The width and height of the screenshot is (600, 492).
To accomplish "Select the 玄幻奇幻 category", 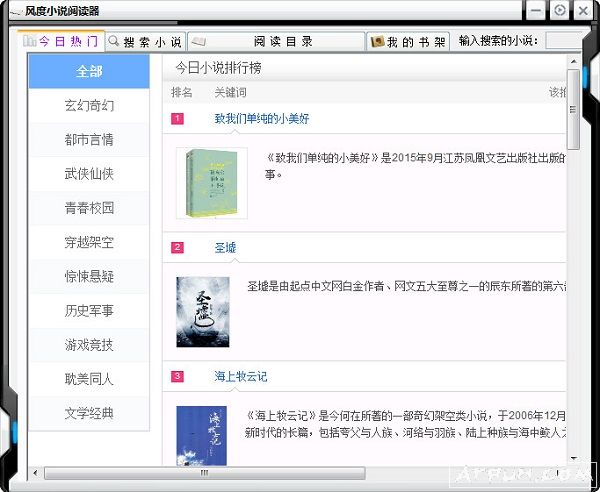I will coord(89,106).
